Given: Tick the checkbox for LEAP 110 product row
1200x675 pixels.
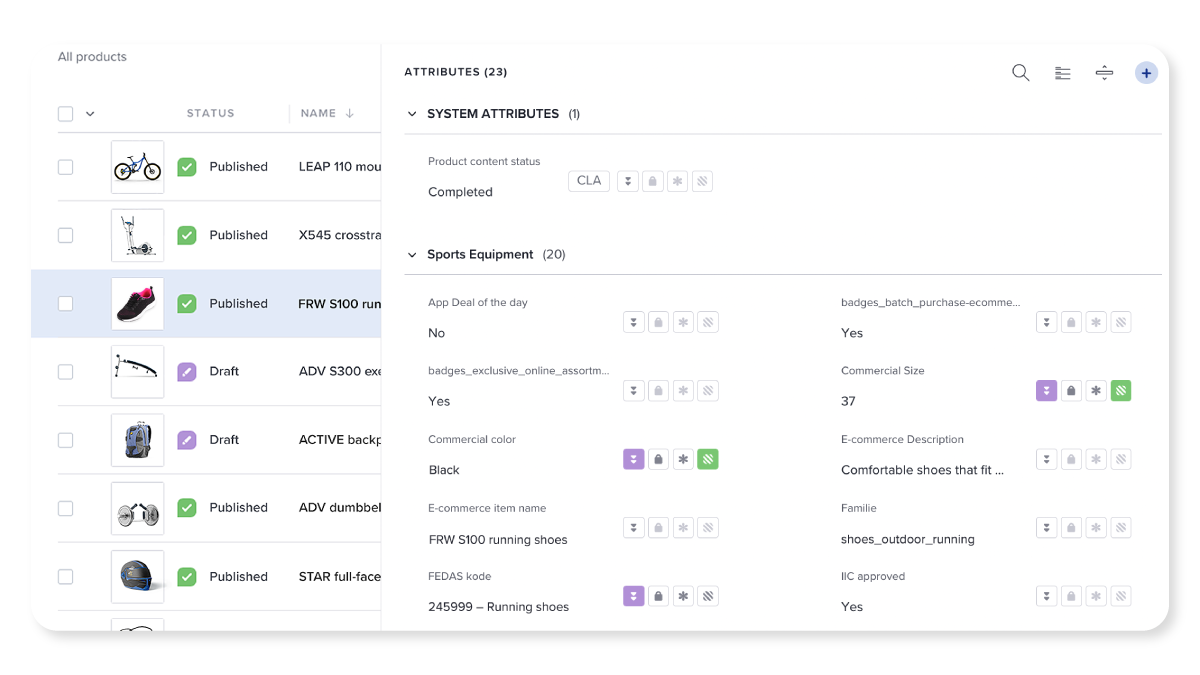Looking at the screenshot, I should point(65,167).
